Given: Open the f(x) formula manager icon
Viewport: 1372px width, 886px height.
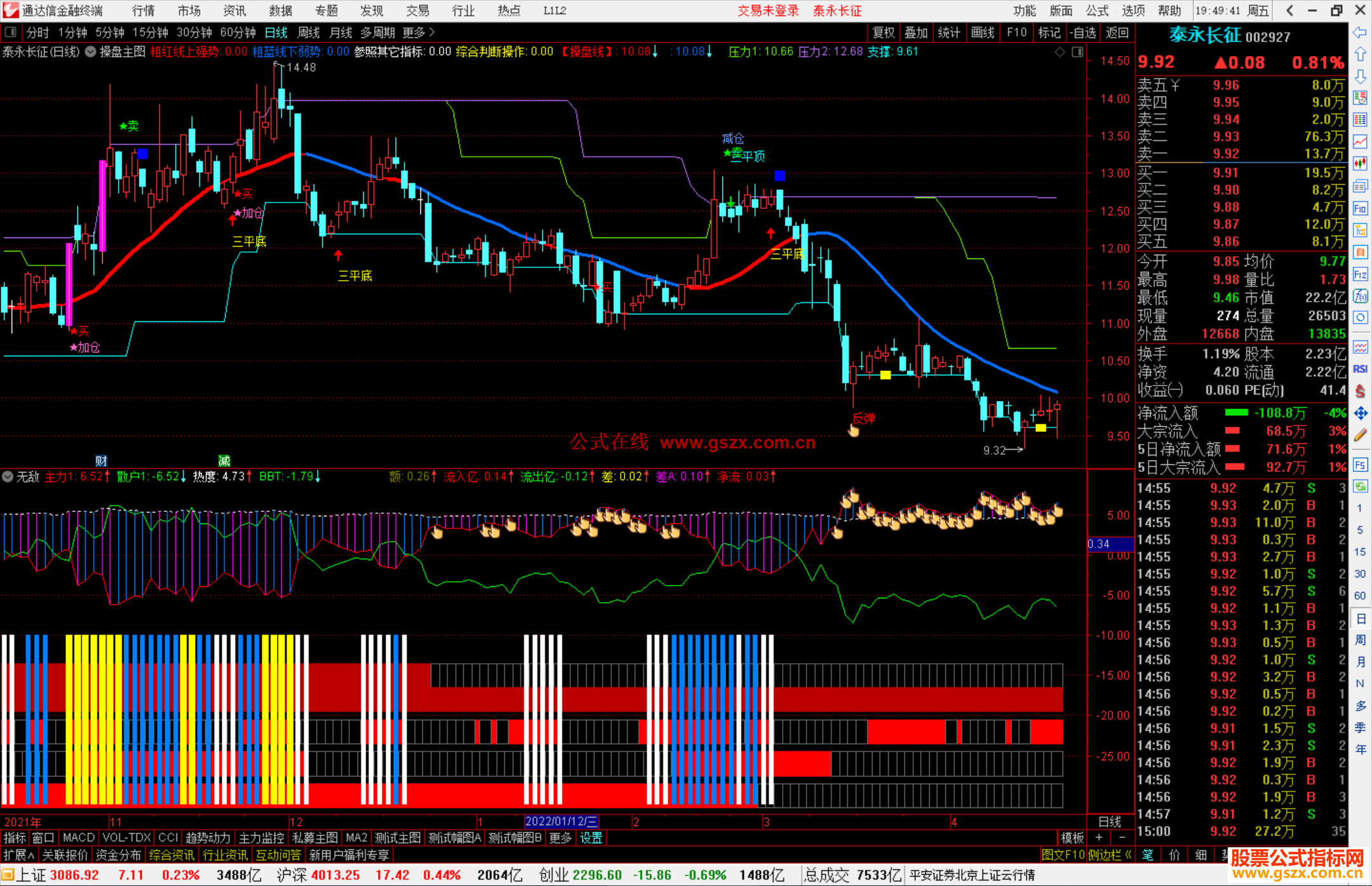Looking at the screenshot, I should click(1360, 296).
